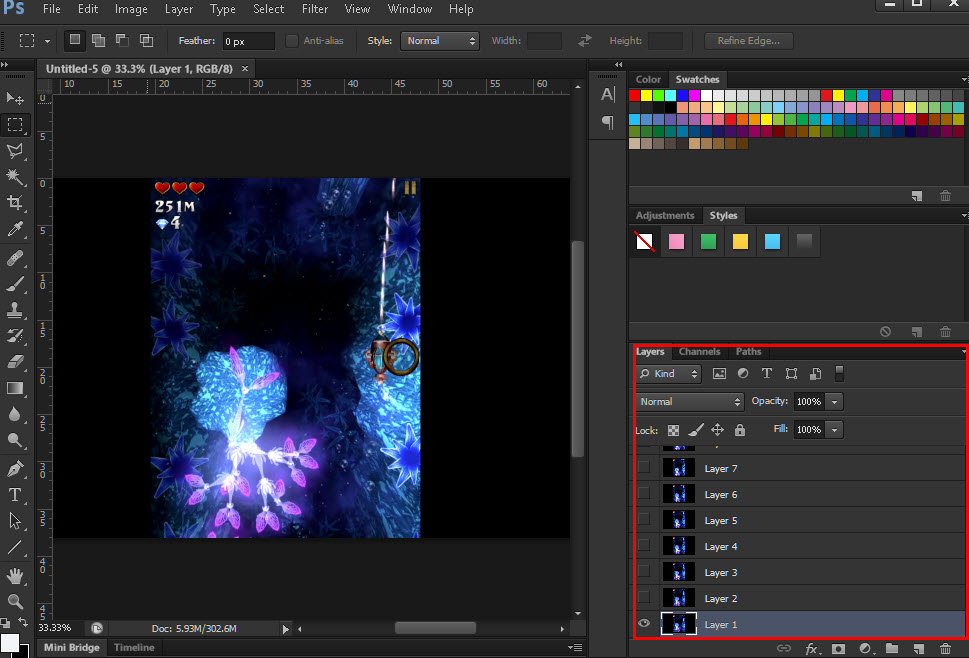Select the Magic Wand tool
969x658 pixels.
15,177
